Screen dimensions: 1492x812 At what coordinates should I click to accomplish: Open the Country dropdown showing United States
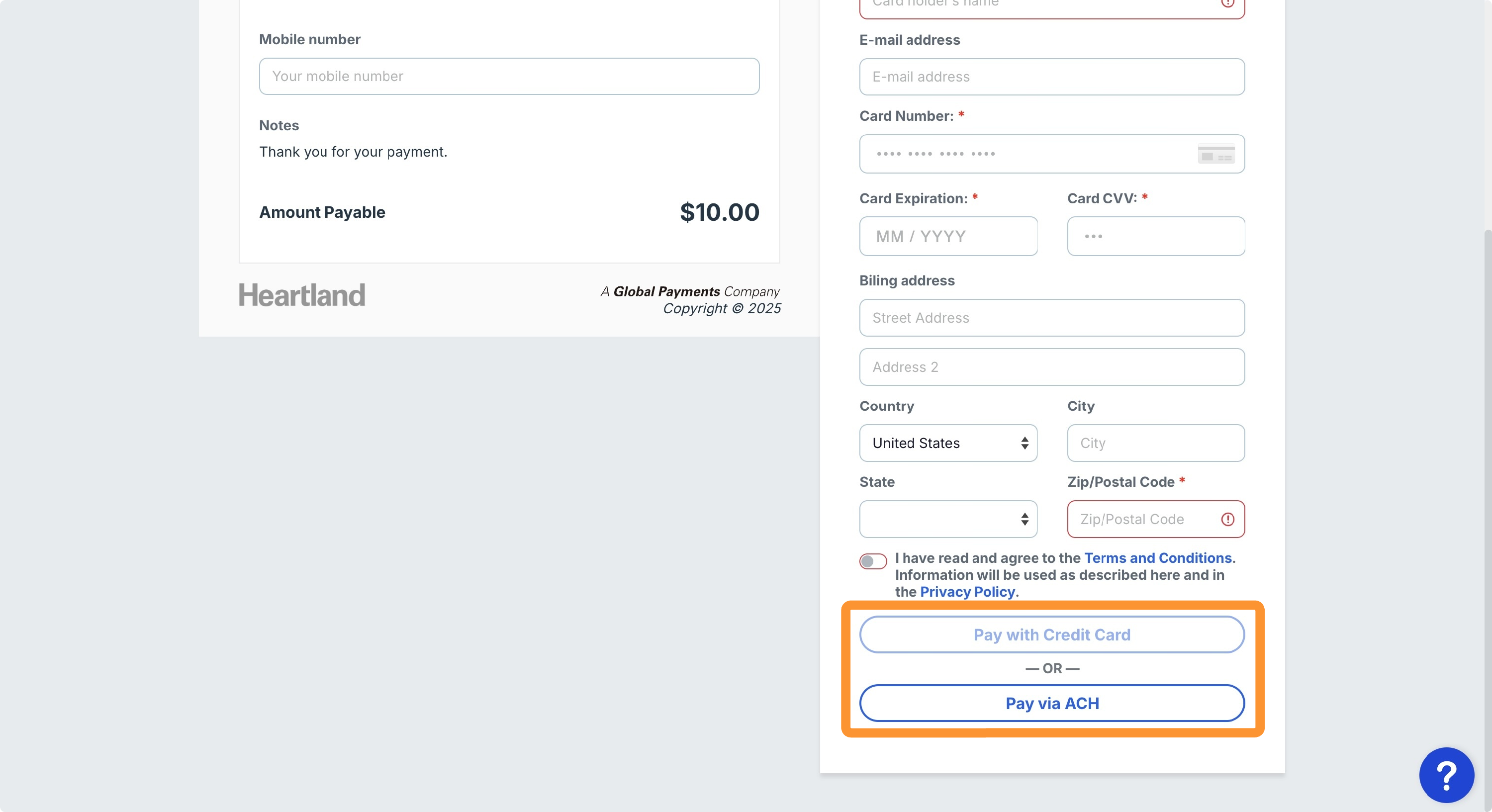(948, 443)
